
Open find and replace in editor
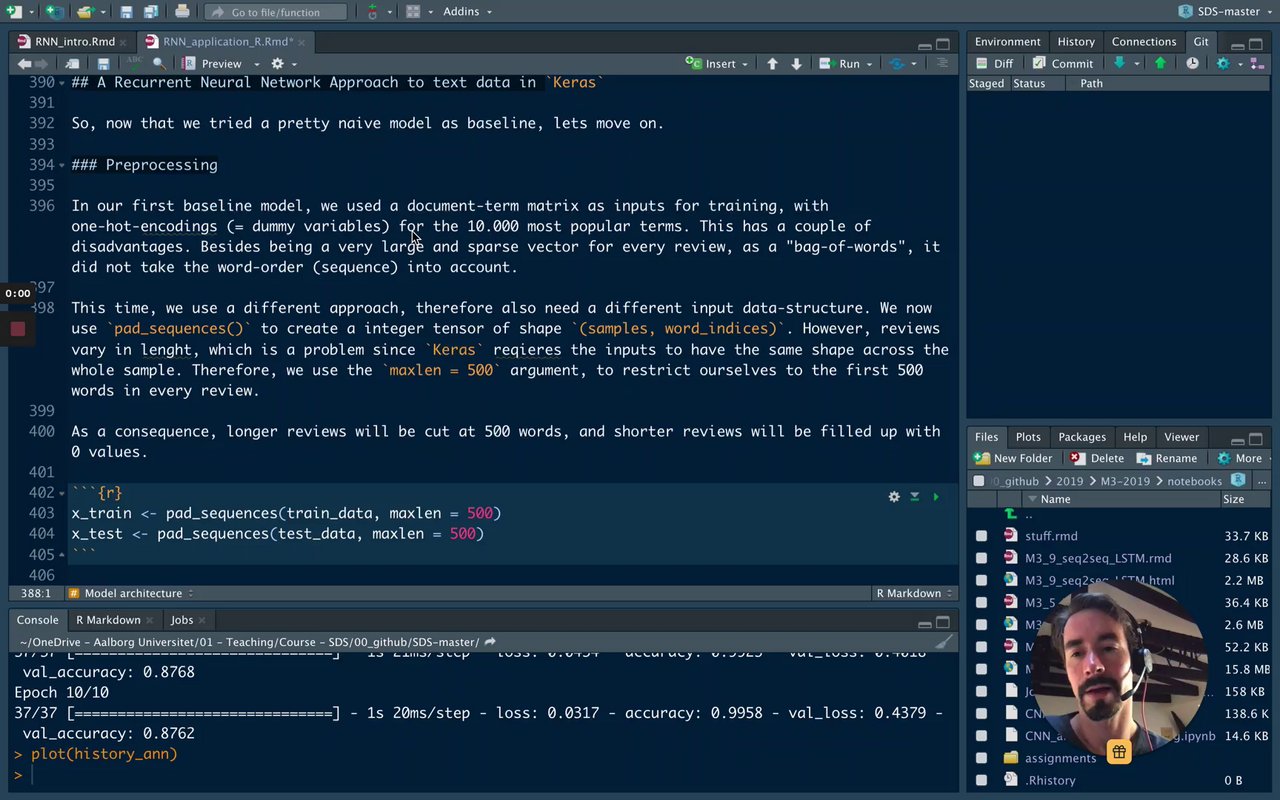point(159,64)
